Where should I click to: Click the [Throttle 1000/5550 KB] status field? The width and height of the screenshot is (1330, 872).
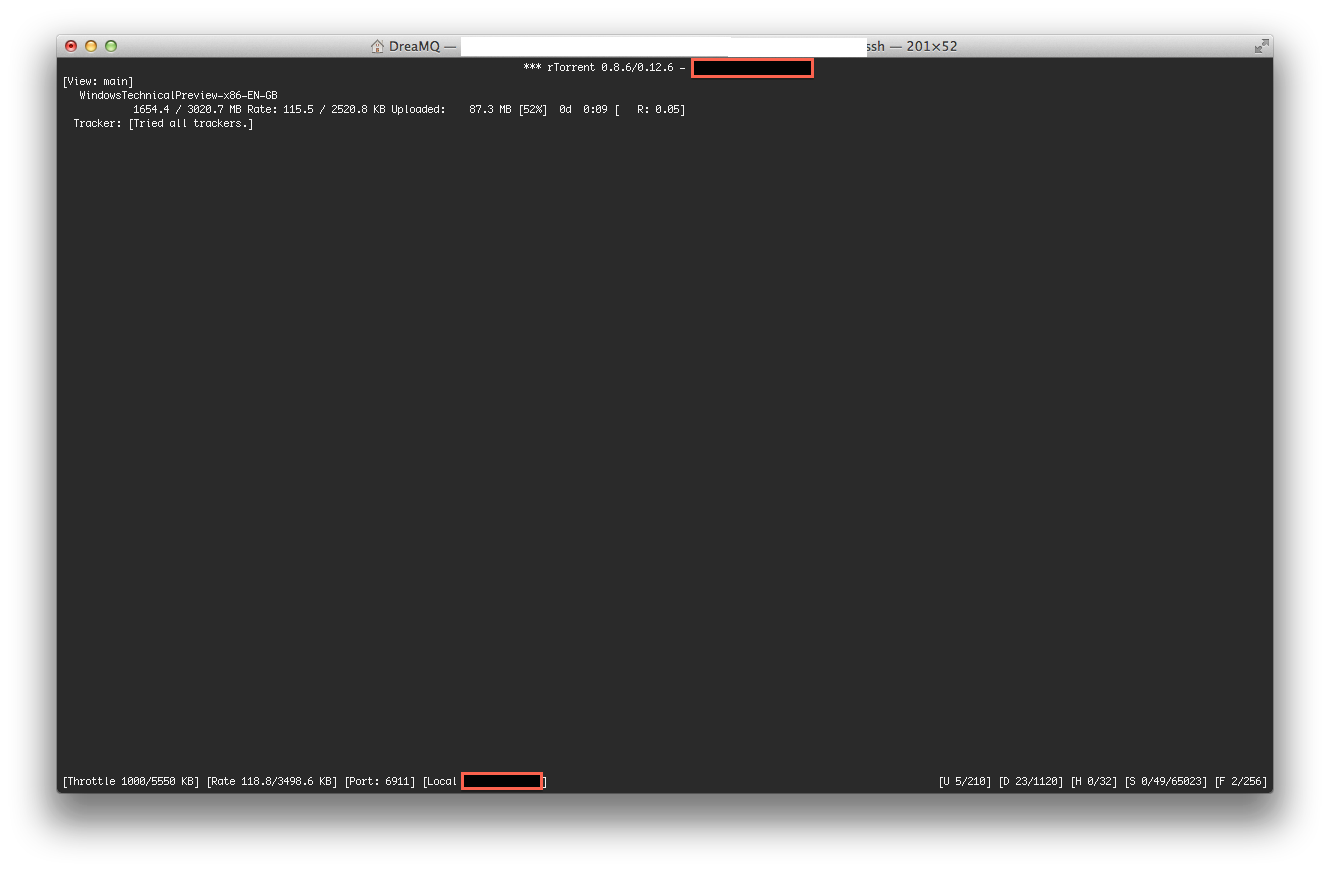click(x=131, y=781)
